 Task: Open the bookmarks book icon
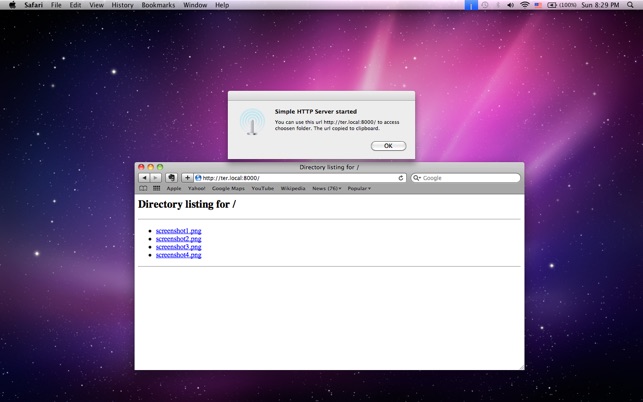(143, 188)
